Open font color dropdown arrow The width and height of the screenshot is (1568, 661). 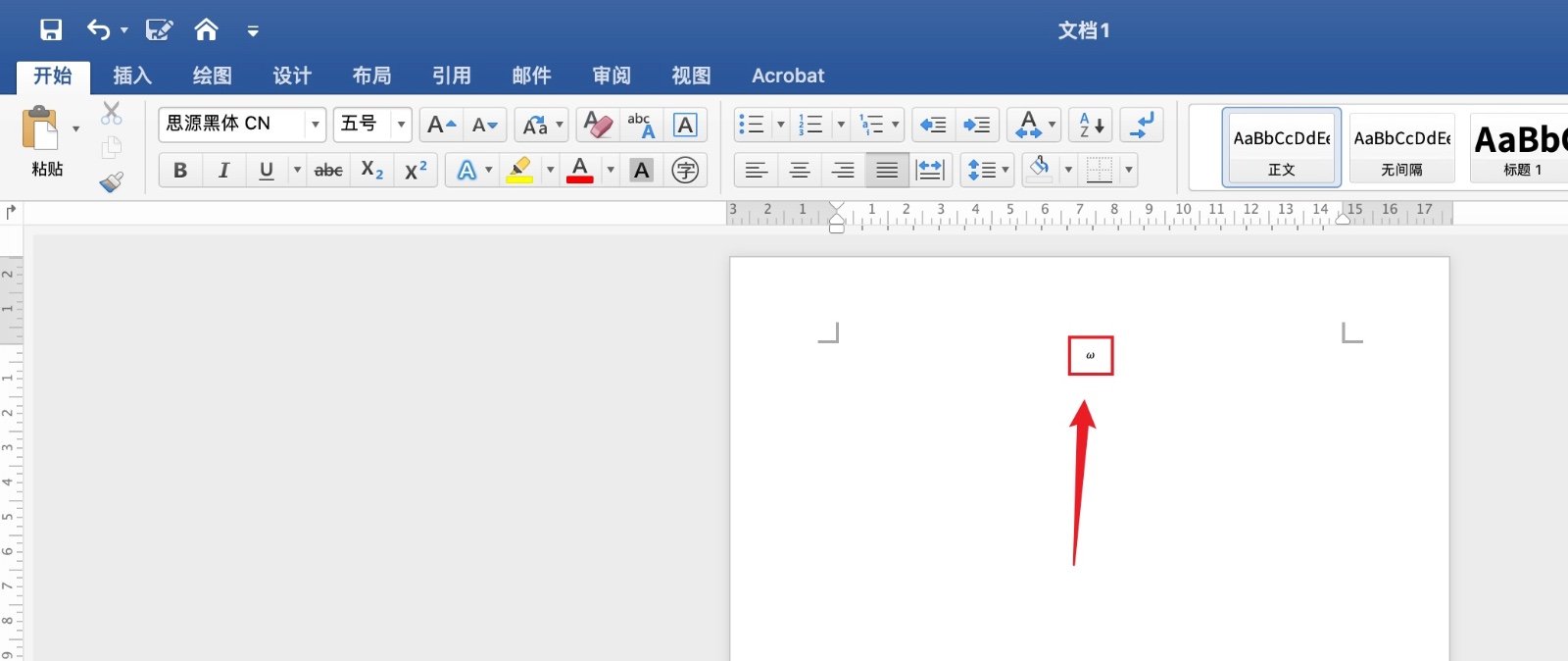click(611, 171)
